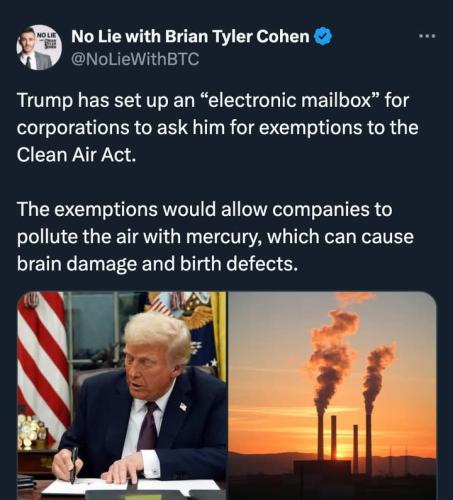Select the paragraph starting "The exemptions would allow"
The width and height of the screenshot is (453, 500).
[215, 236]
